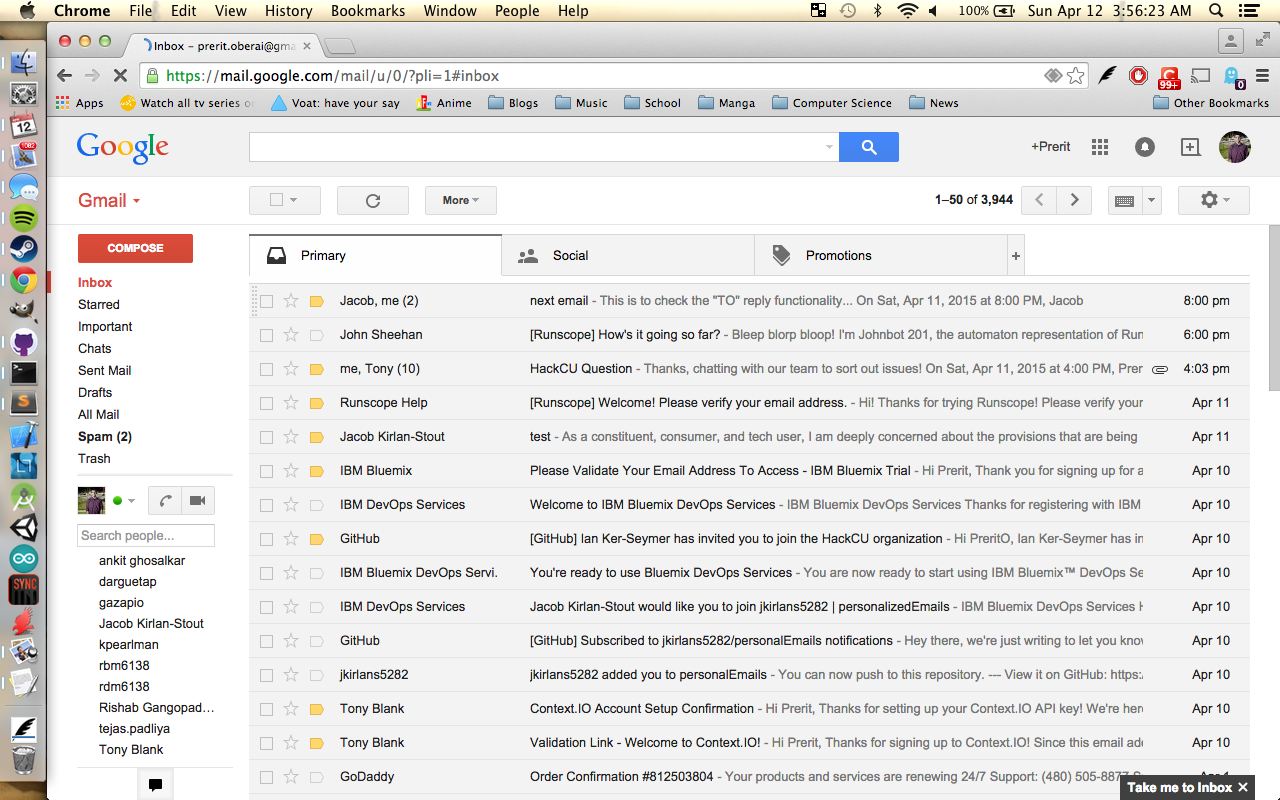Open the Starred folder
Screen dimensions: 1280x800
pos(99,305)
